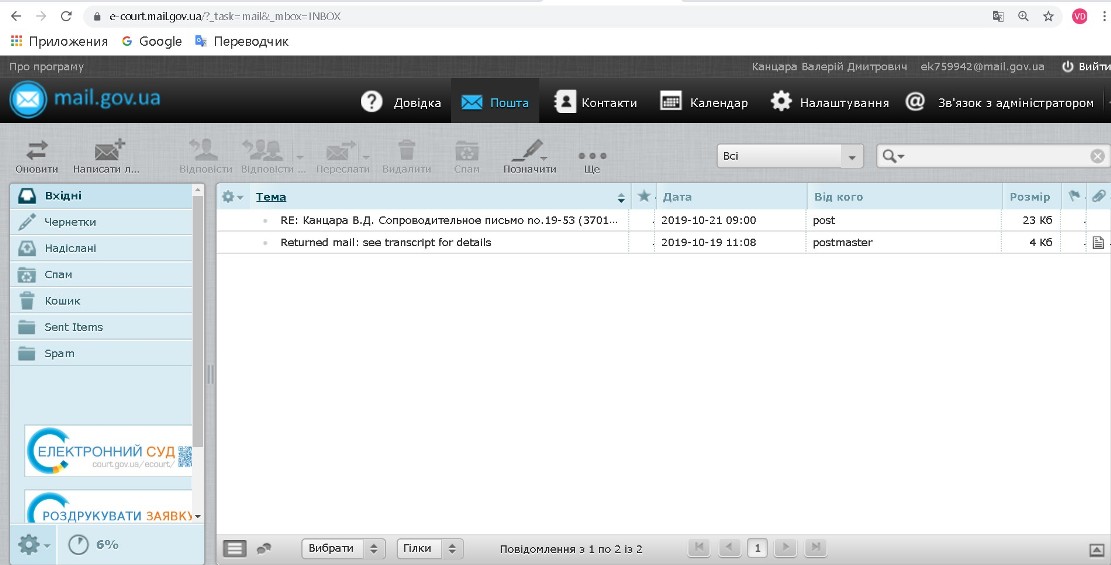This screenshot has height=565, width=1111.
Task: Click the attachment icon on postmaster row
Action: [1098, 242]
